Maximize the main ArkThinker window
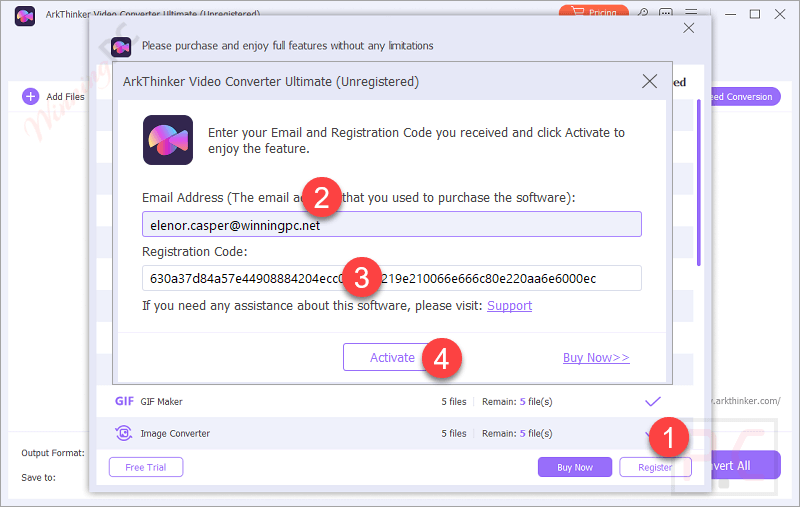 click(x=755, y=14)
